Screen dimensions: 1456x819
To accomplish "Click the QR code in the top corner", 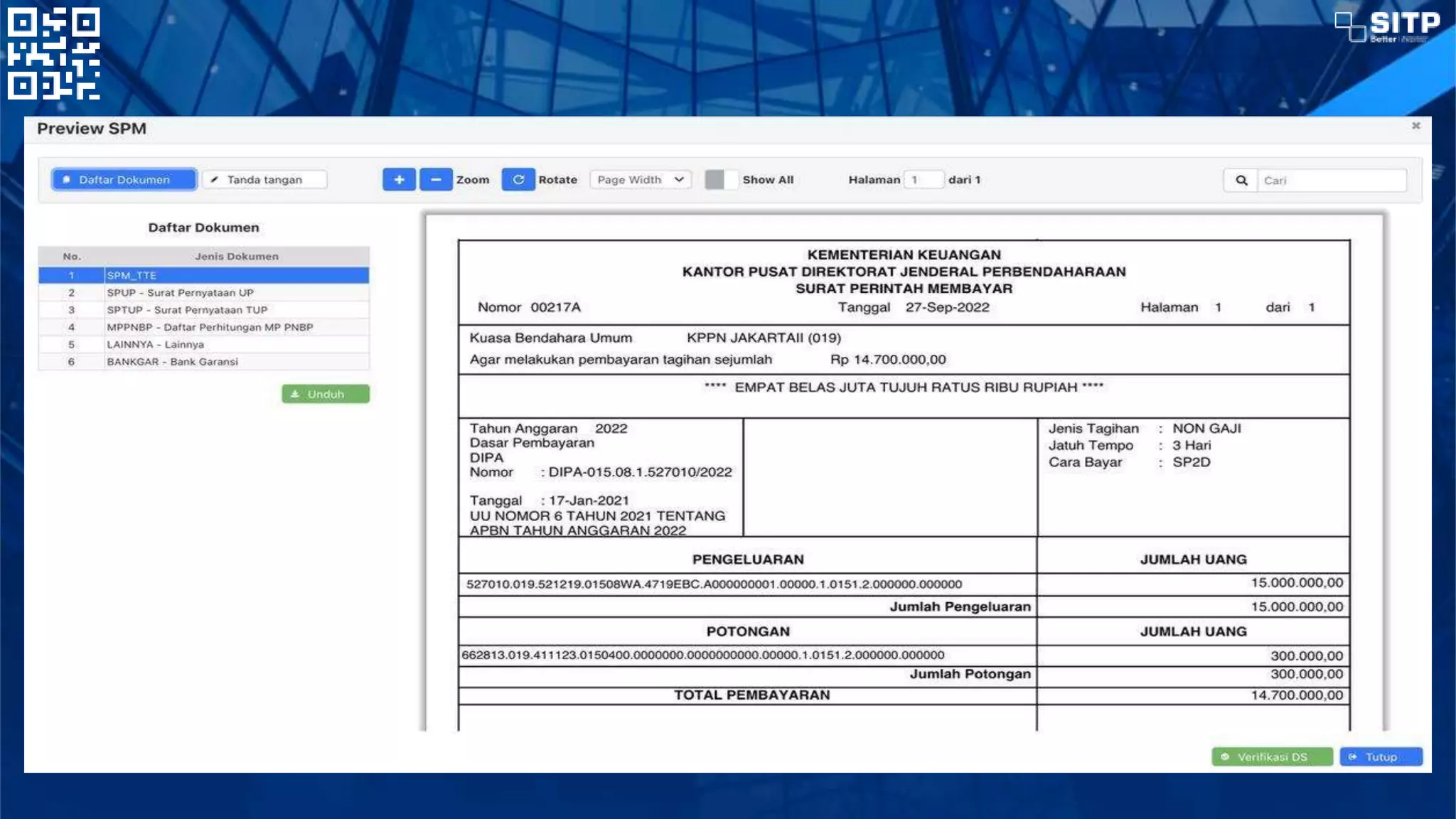I will pos(53,53).
